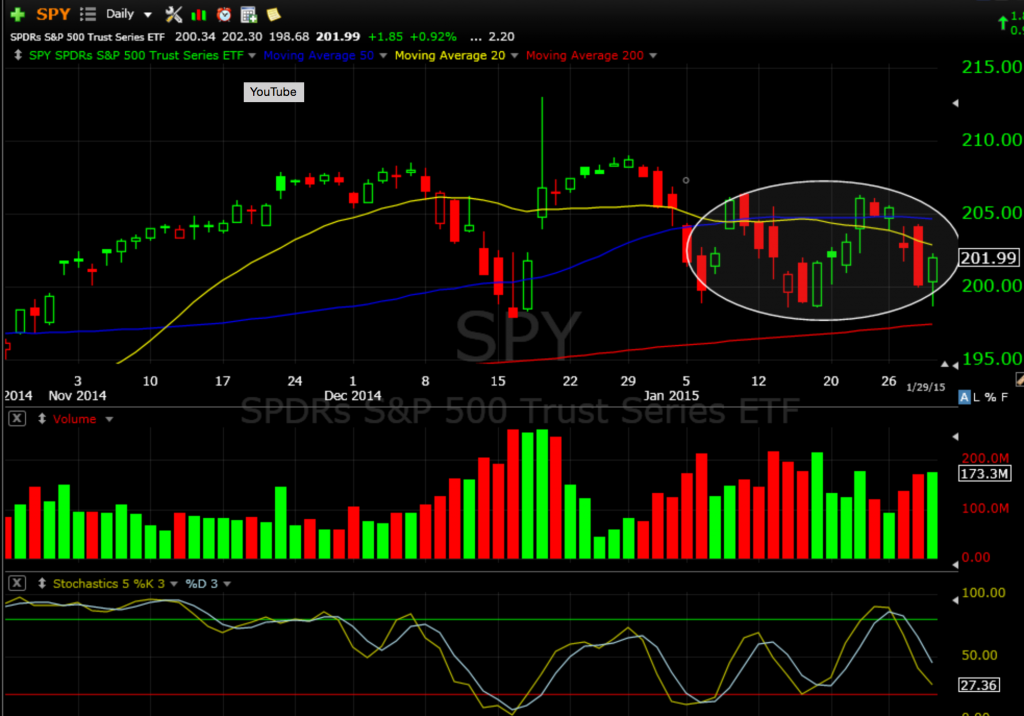Click the +0.92% change value
The height and width of the screenshot is (716, 1024).
click(433, 37)
